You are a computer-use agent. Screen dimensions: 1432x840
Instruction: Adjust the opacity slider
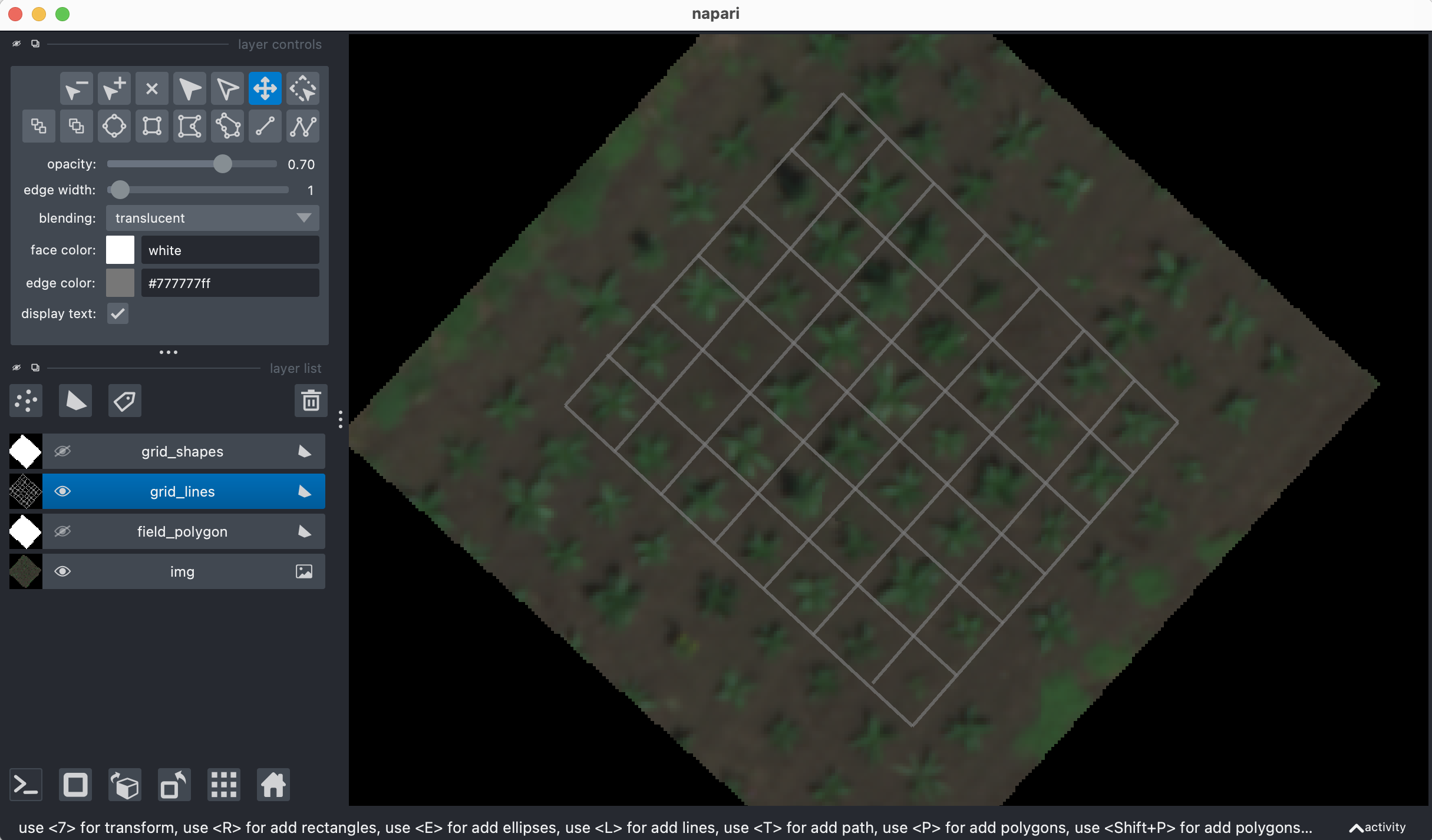pyautogui.click(x=192, y=164)
